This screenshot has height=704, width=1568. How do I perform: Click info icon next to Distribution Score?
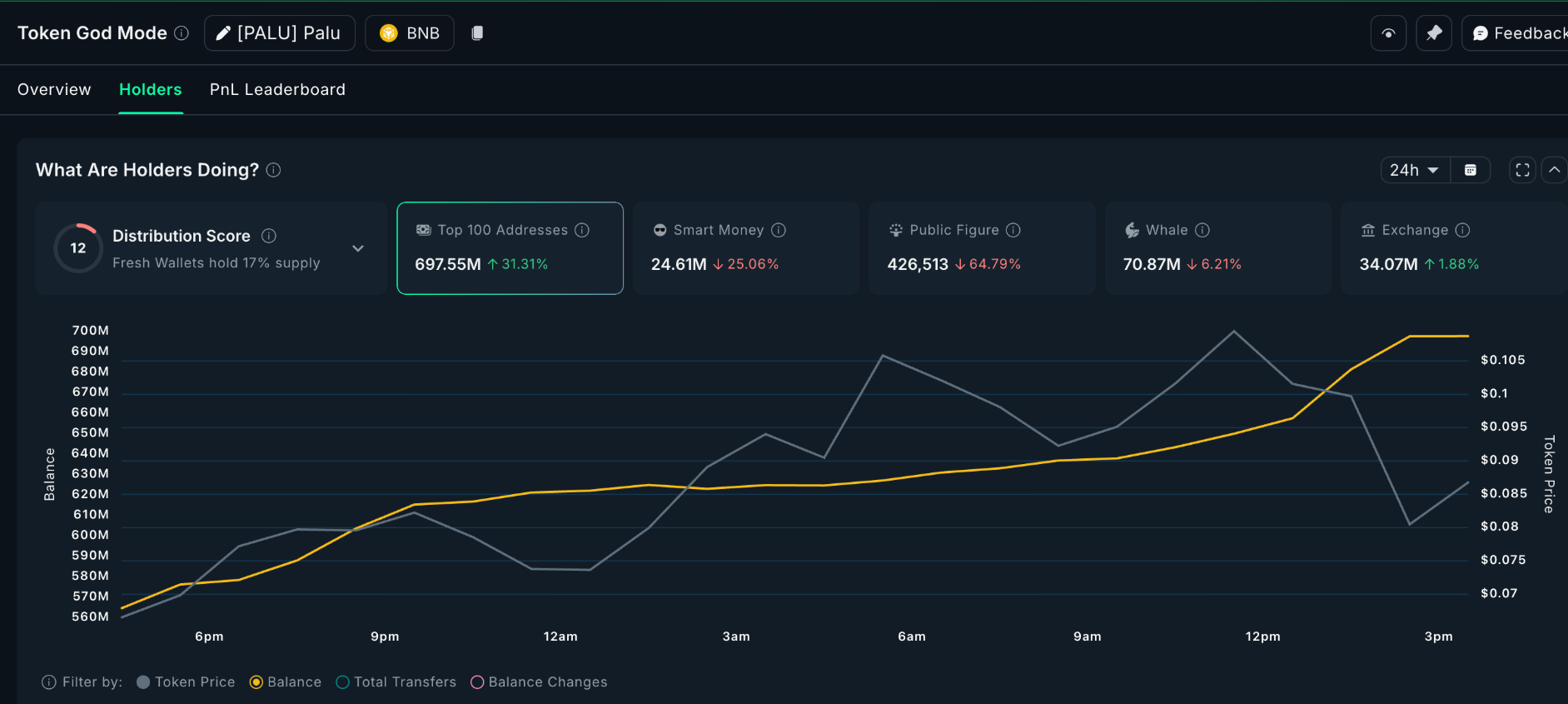pyautogui.click(x=269, y=236)
